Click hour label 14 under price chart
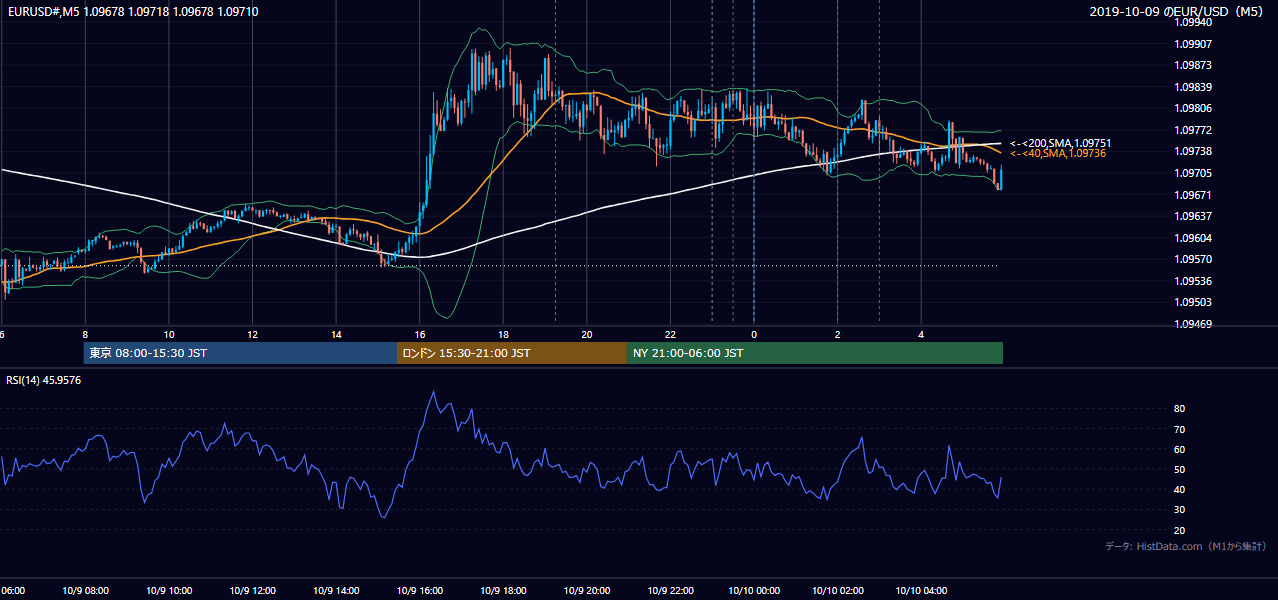Screen dimensions: 1278x600 pos(336,335)
